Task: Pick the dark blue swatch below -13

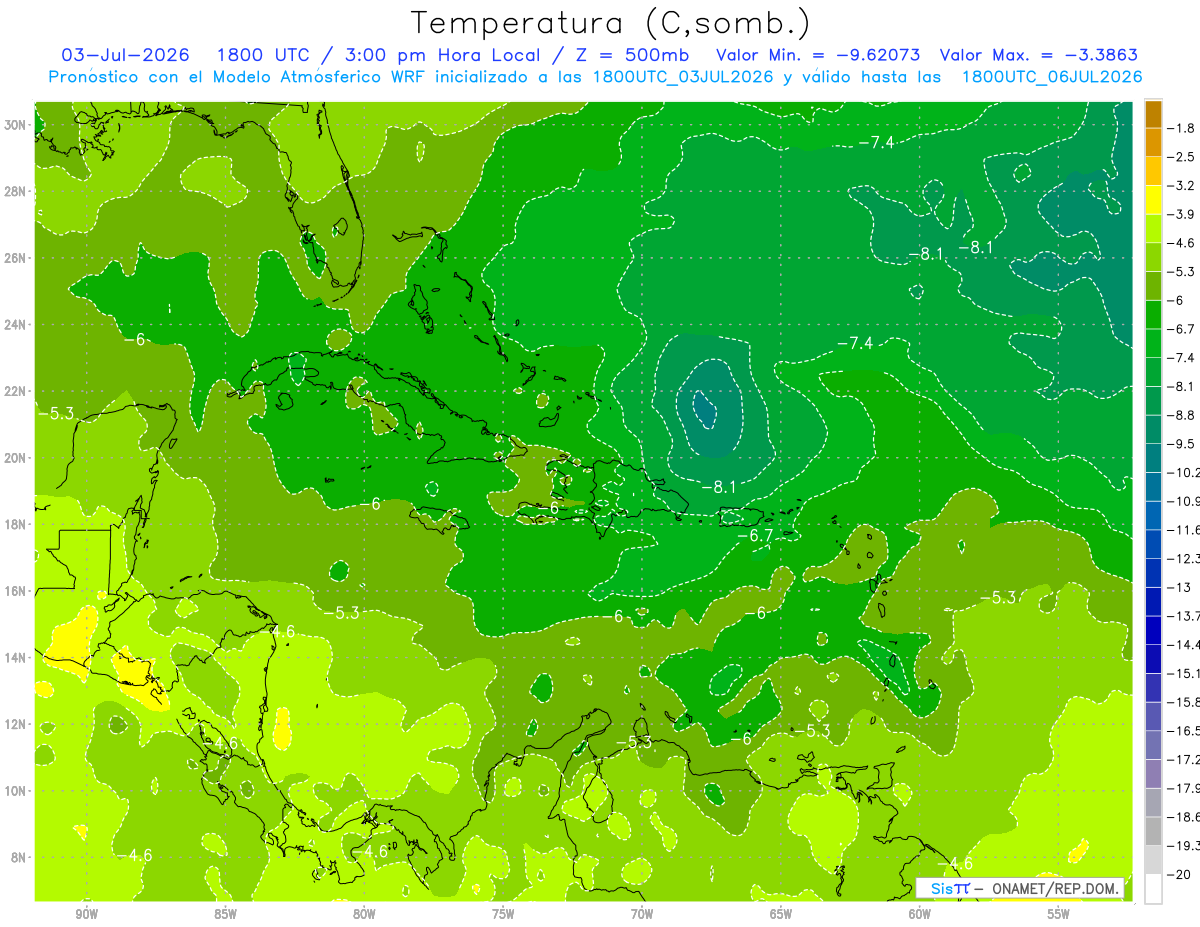Action: [1153, 601]
